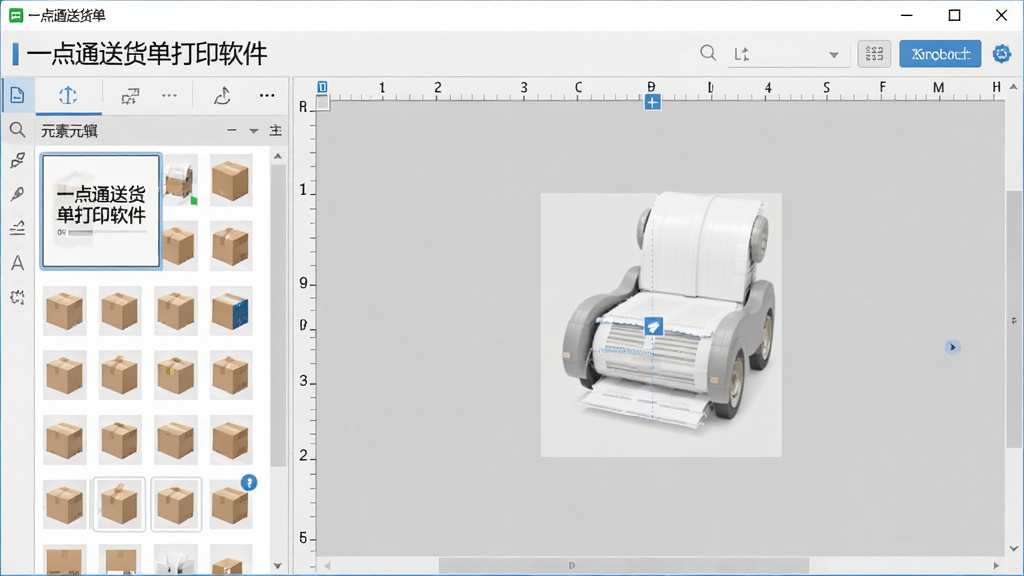The width and height of the screenshot is (1024, 576).
Task: Select the blue box thumbnail
Action: point(231,311)
